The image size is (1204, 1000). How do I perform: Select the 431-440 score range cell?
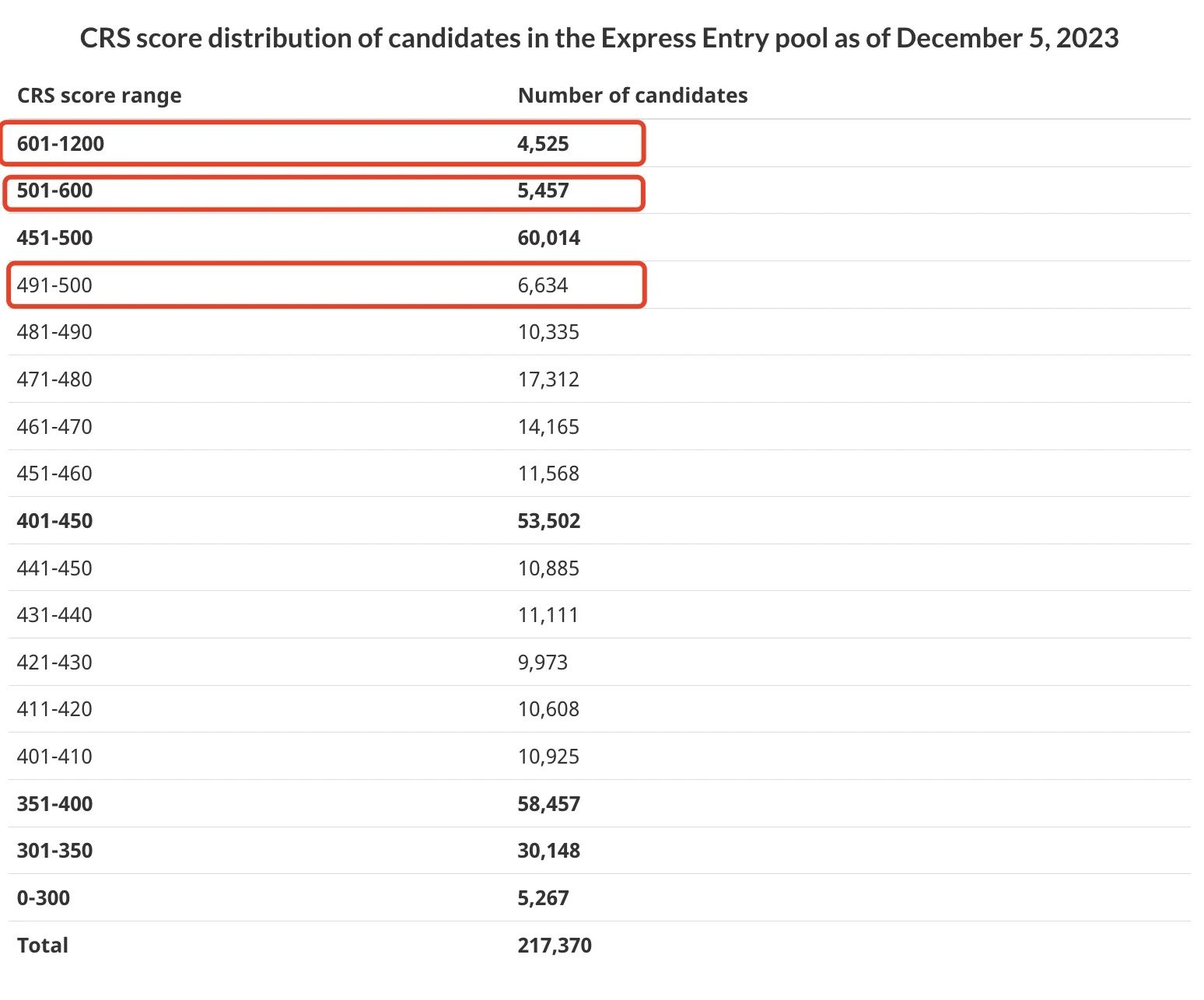[54, 615]
